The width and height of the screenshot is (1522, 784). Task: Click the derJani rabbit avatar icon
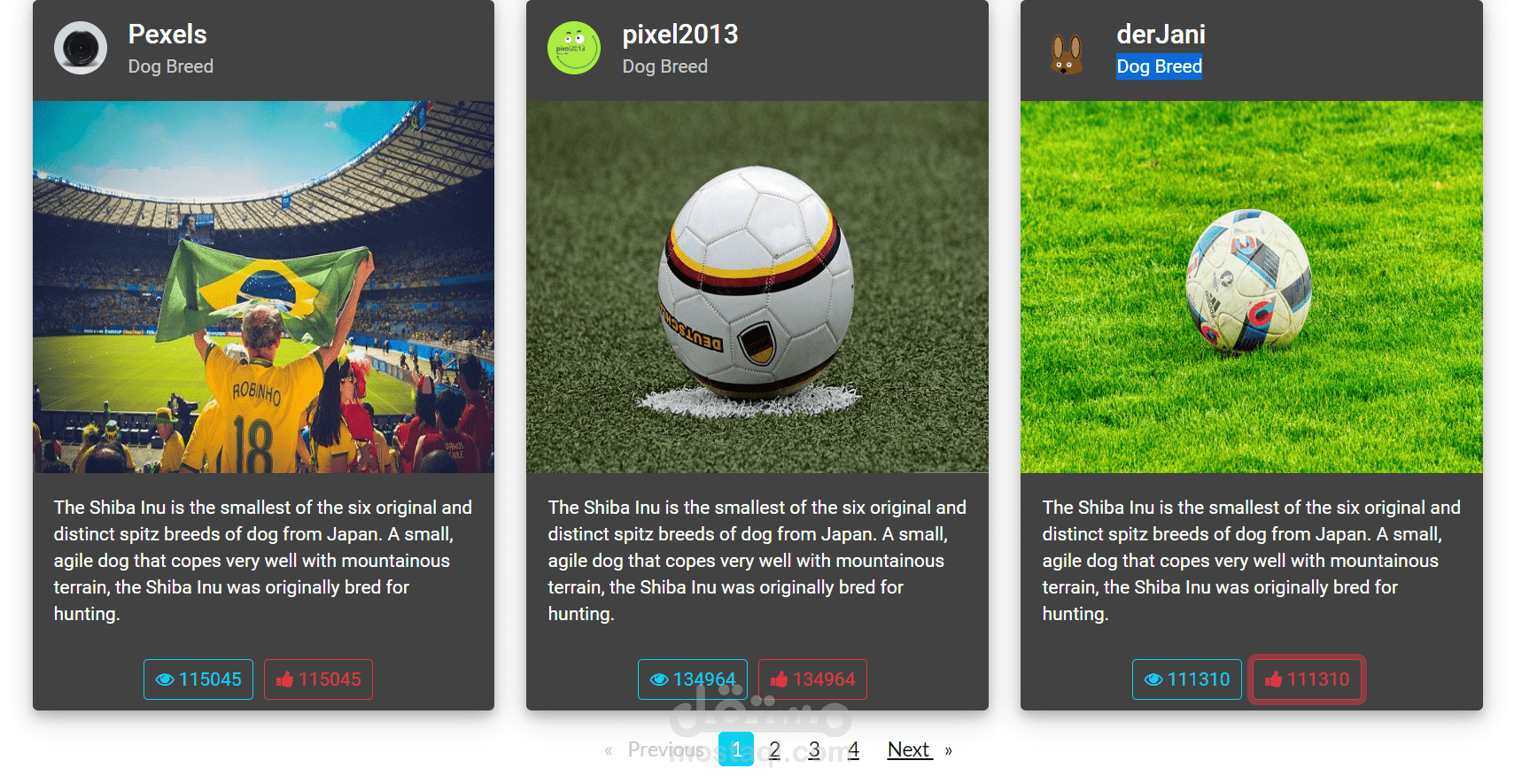tap(1068, 53)
